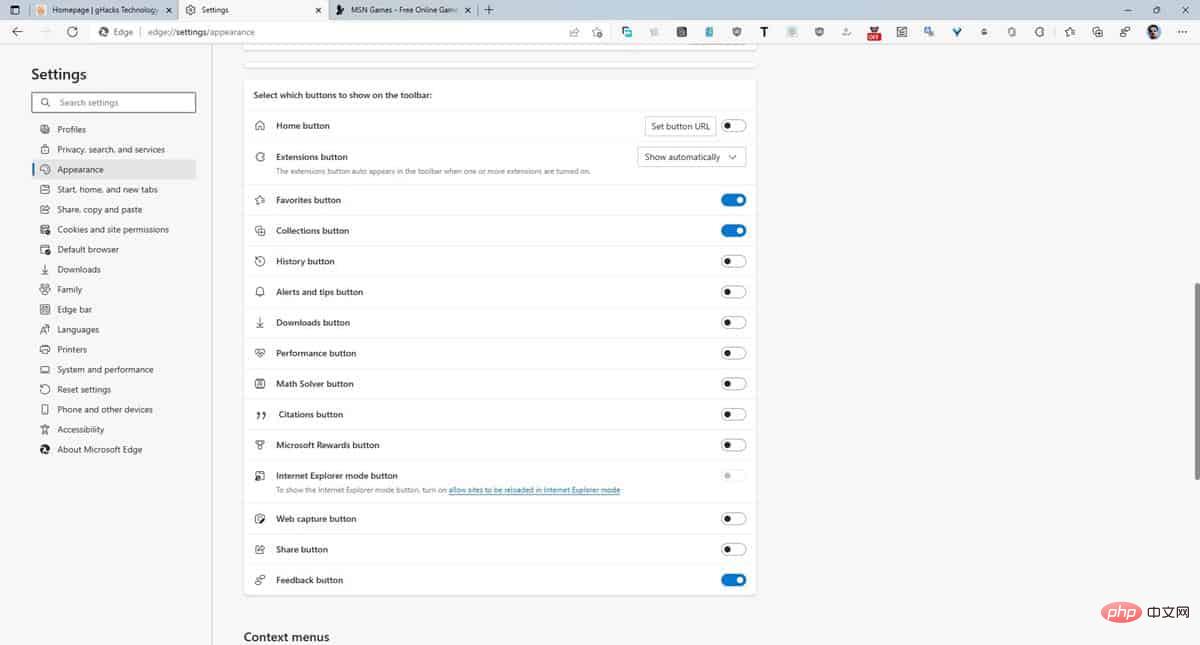Click the share page icon in address bar

click(574, 32)
